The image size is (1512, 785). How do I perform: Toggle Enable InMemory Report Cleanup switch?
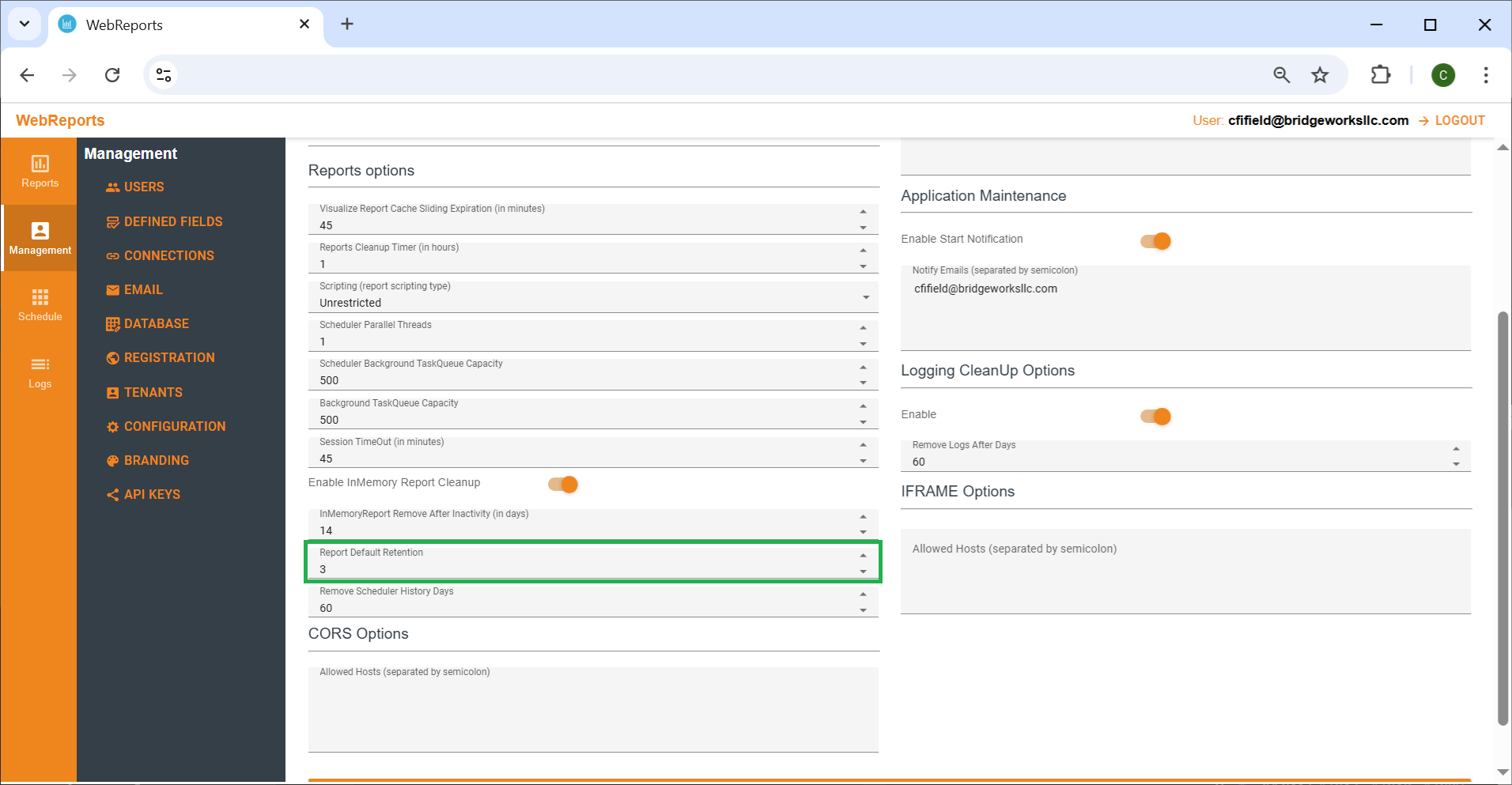[563, 485]
